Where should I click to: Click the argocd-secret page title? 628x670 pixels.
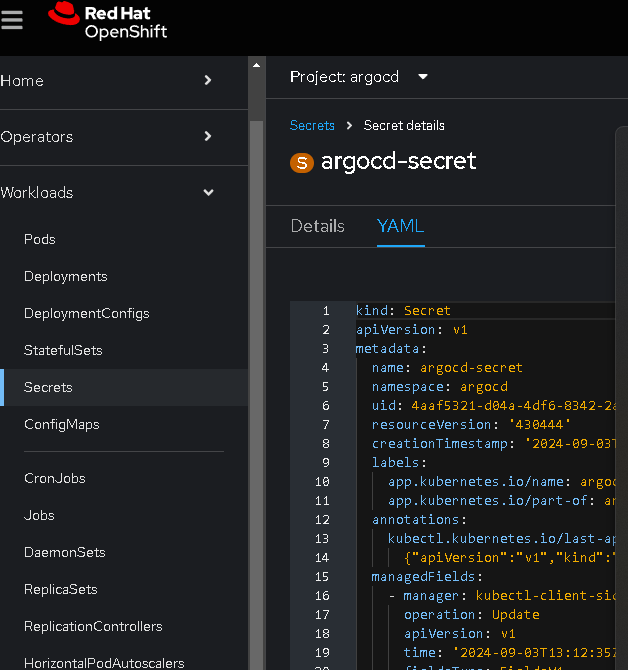[399, 162]
